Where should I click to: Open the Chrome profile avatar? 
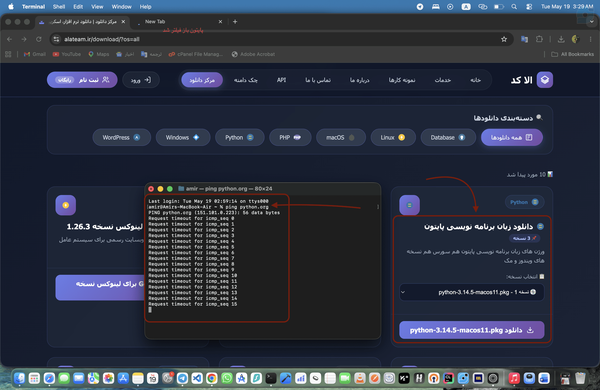point(575,39)
